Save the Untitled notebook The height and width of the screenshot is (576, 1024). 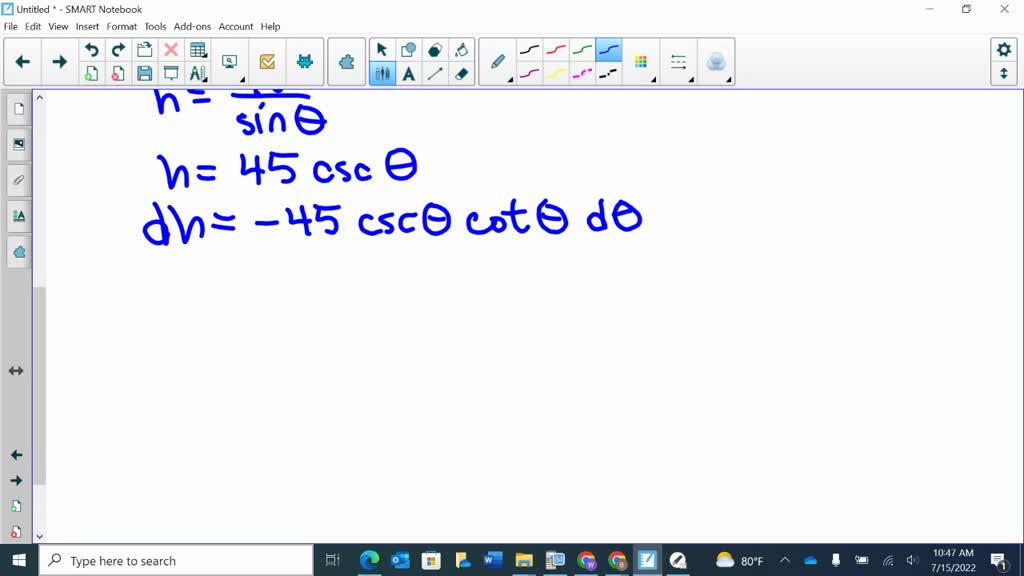(143, 74)
